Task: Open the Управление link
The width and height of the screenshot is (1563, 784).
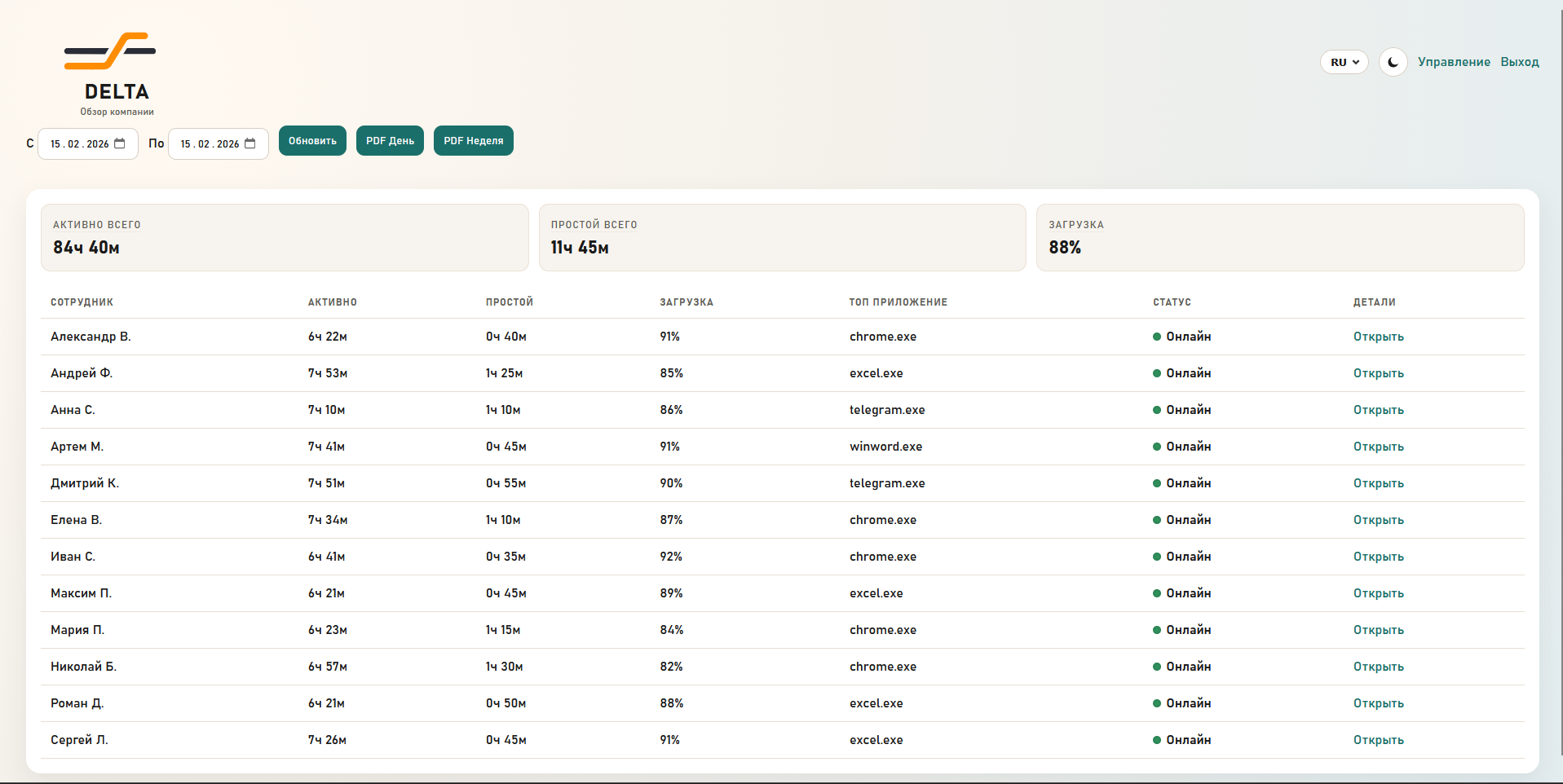Action: (x=1454, y=62)
